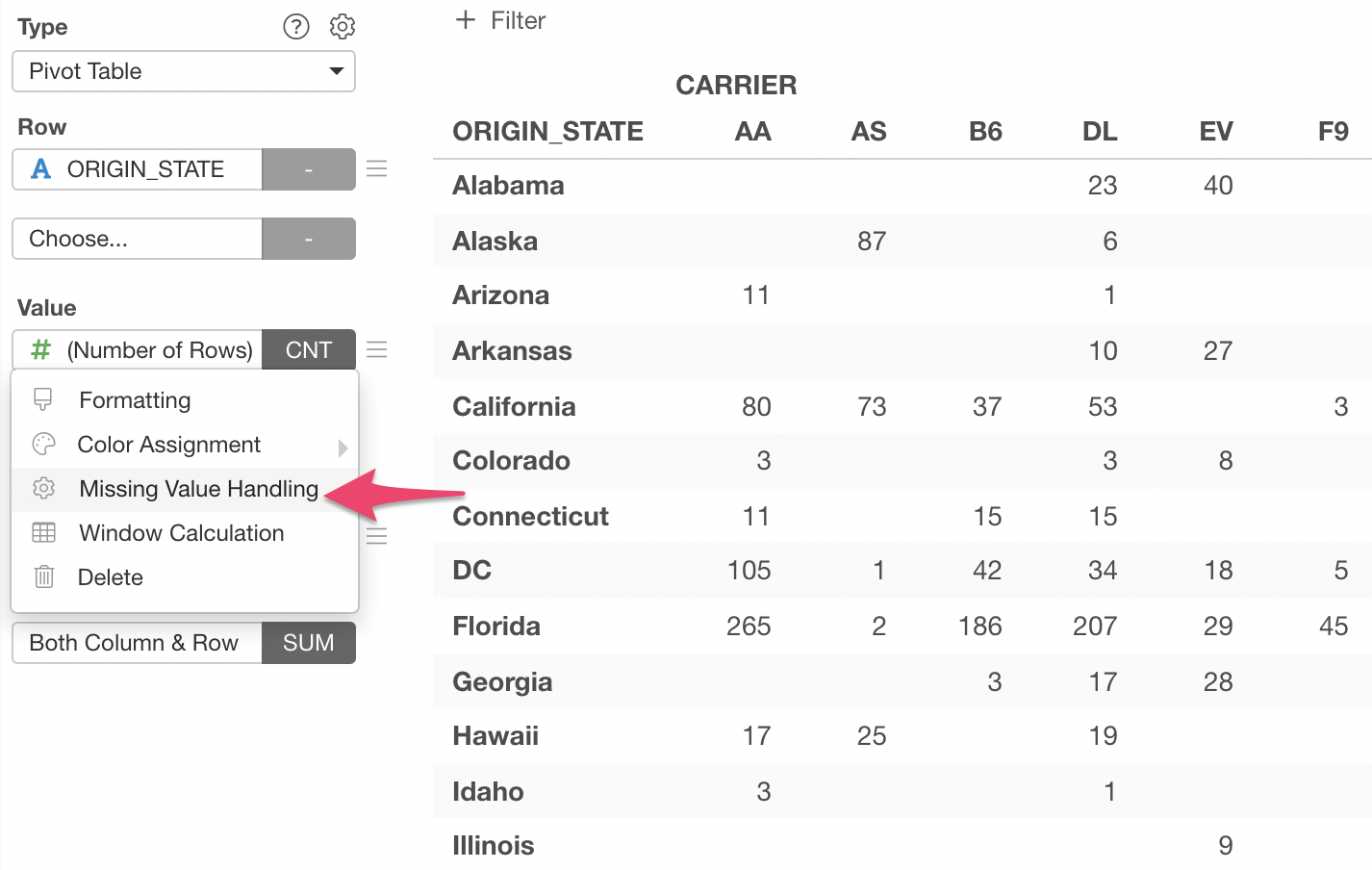This screenshot has width=1372, height=870.
Task: Click the trash icon for Delete
Action: [x=44, y=576]
